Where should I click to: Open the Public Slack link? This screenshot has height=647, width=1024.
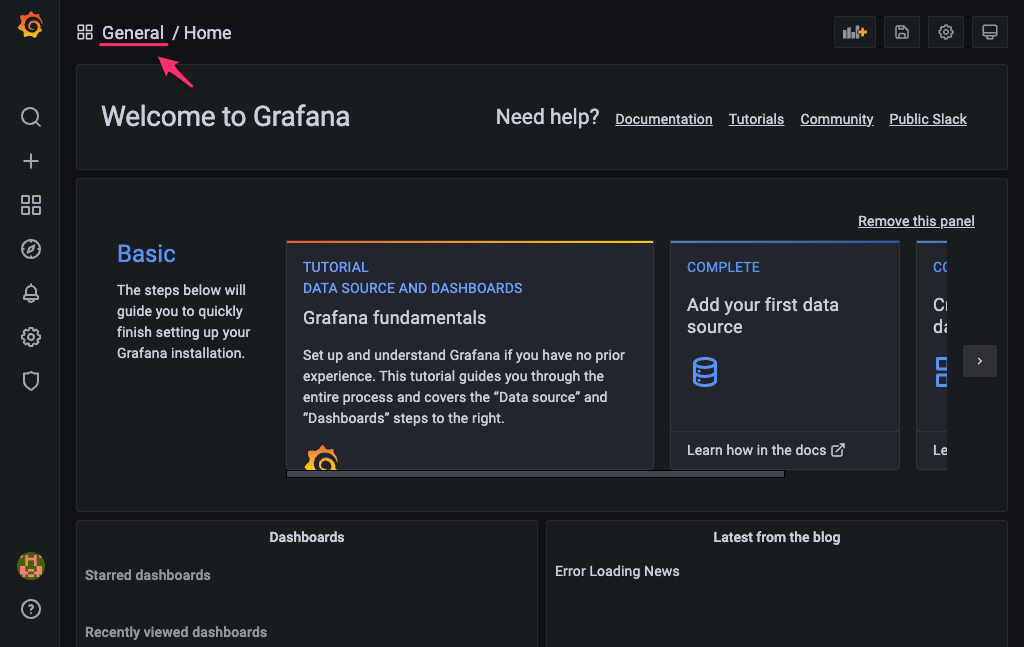(x=928, y=119)
